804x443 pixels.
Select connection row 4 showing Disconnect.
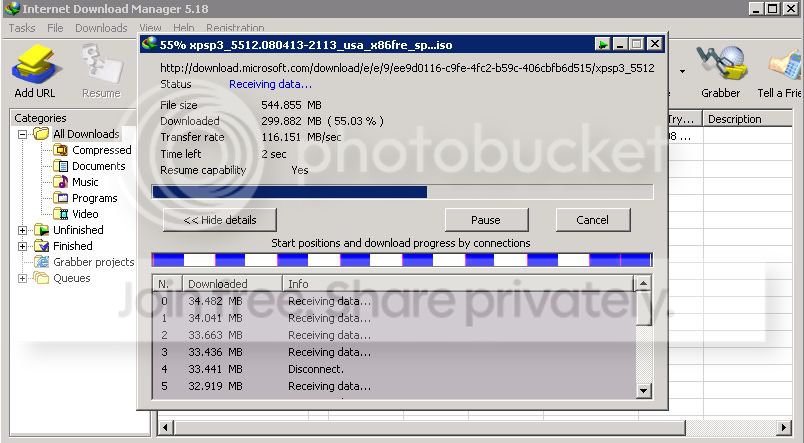(394, 369)
